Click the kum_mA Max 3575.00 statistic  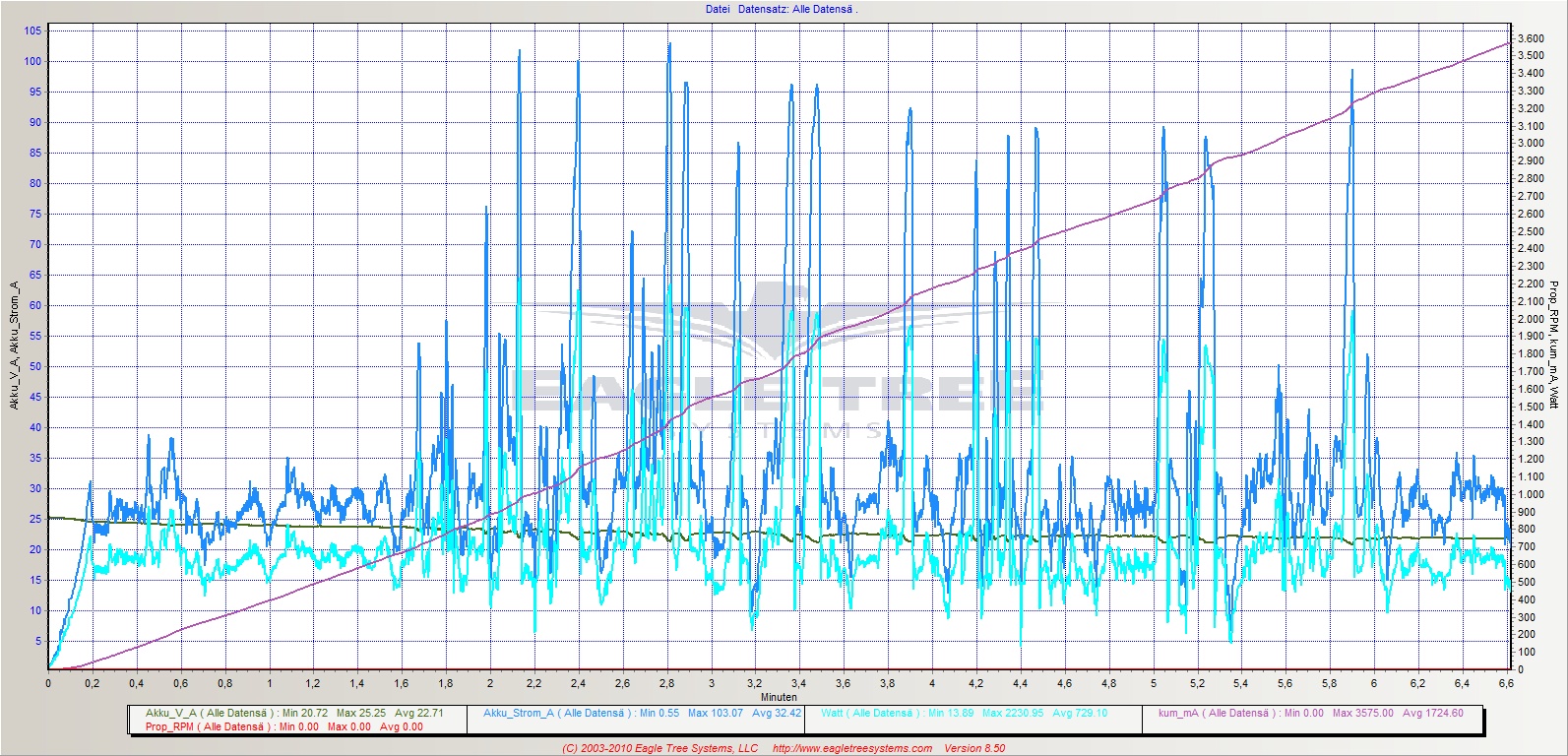click(1362, 713)
